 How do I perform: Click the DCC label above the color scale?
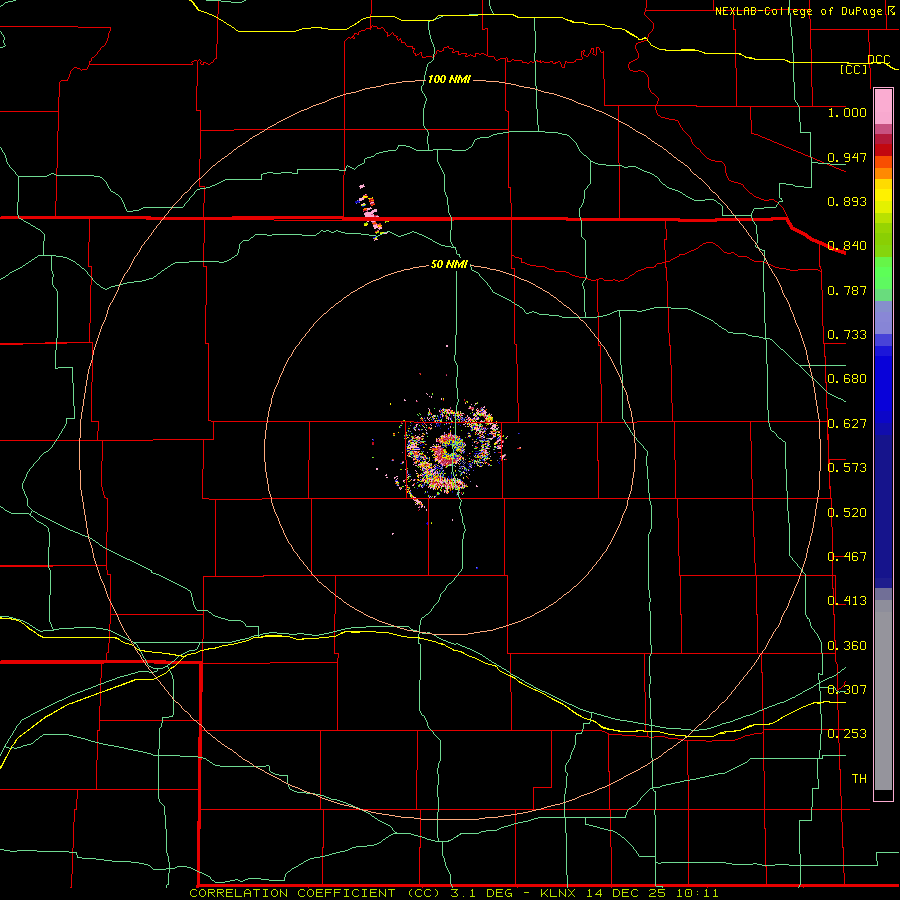(879, 60)
